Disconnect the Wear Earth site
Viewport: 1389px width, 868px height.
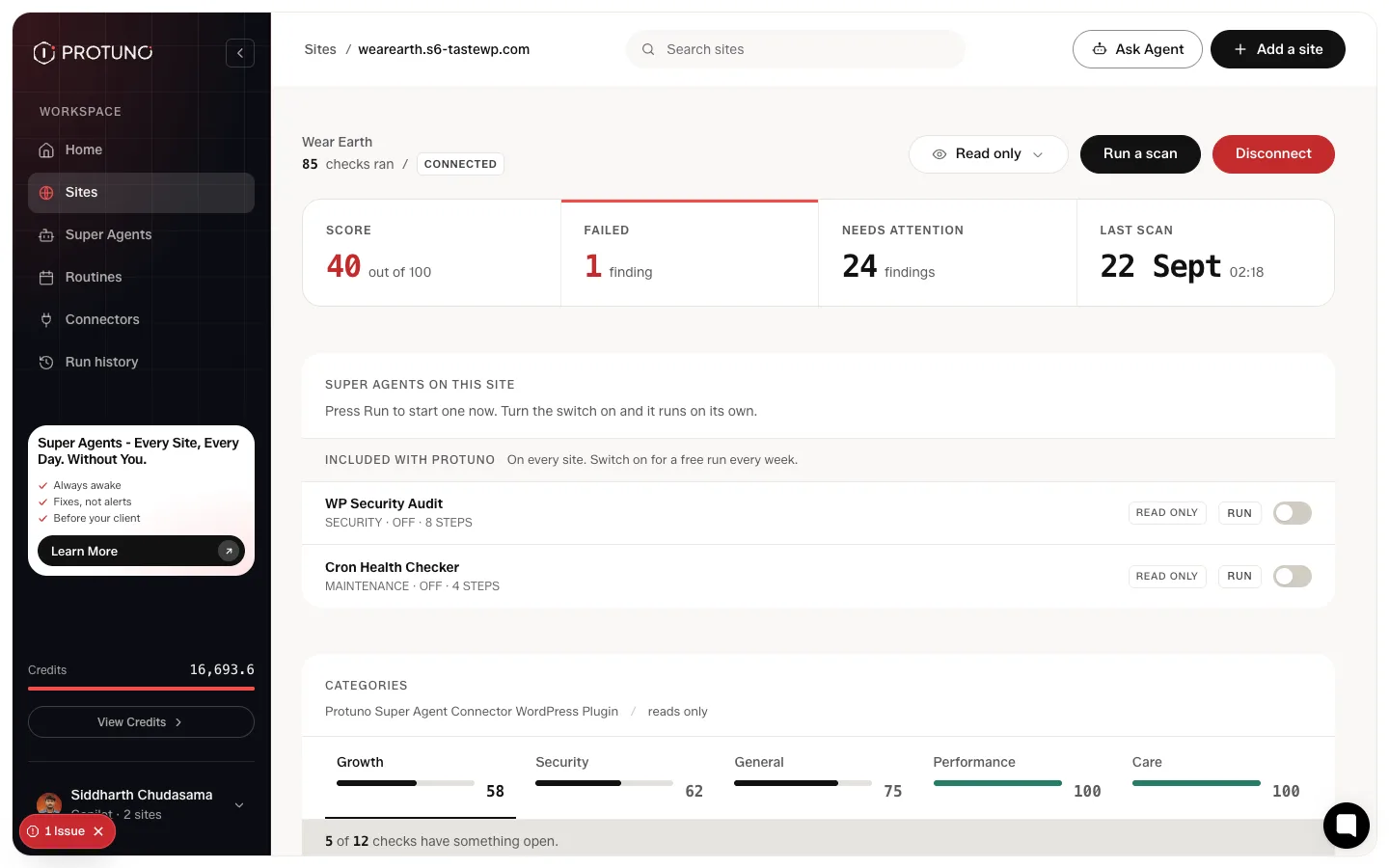coord(1273,154)
